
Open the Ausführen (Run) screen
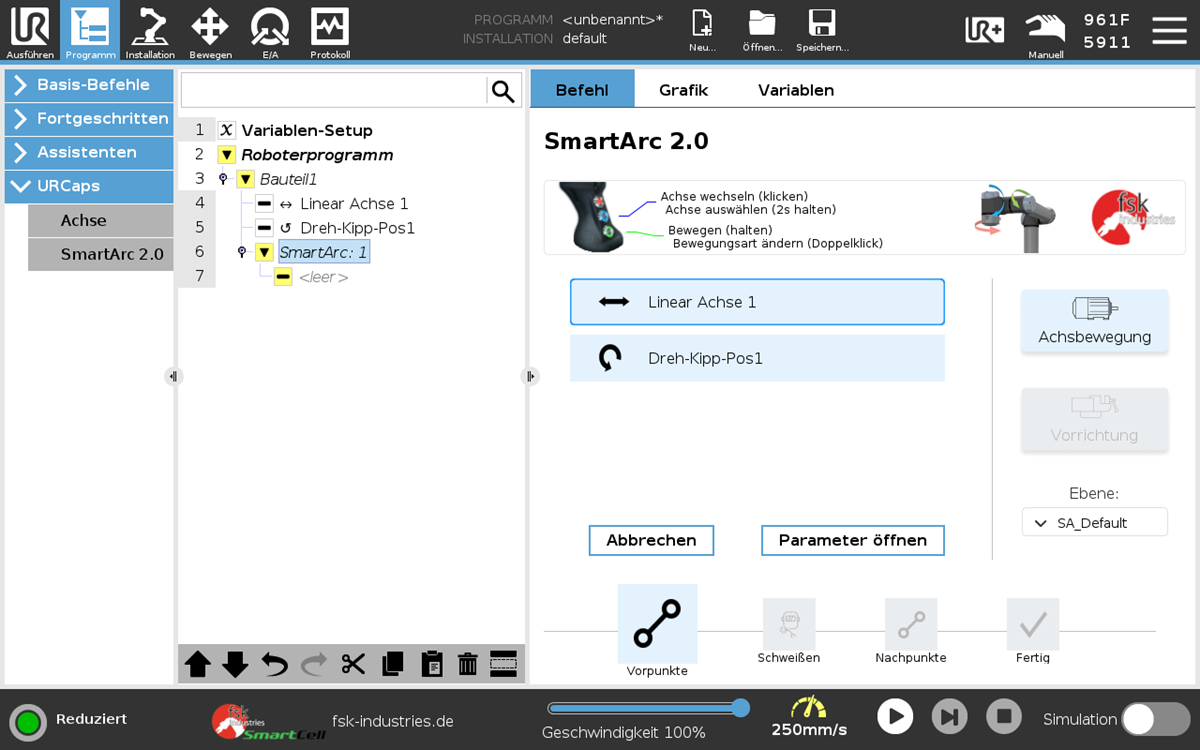click(30, 31)
